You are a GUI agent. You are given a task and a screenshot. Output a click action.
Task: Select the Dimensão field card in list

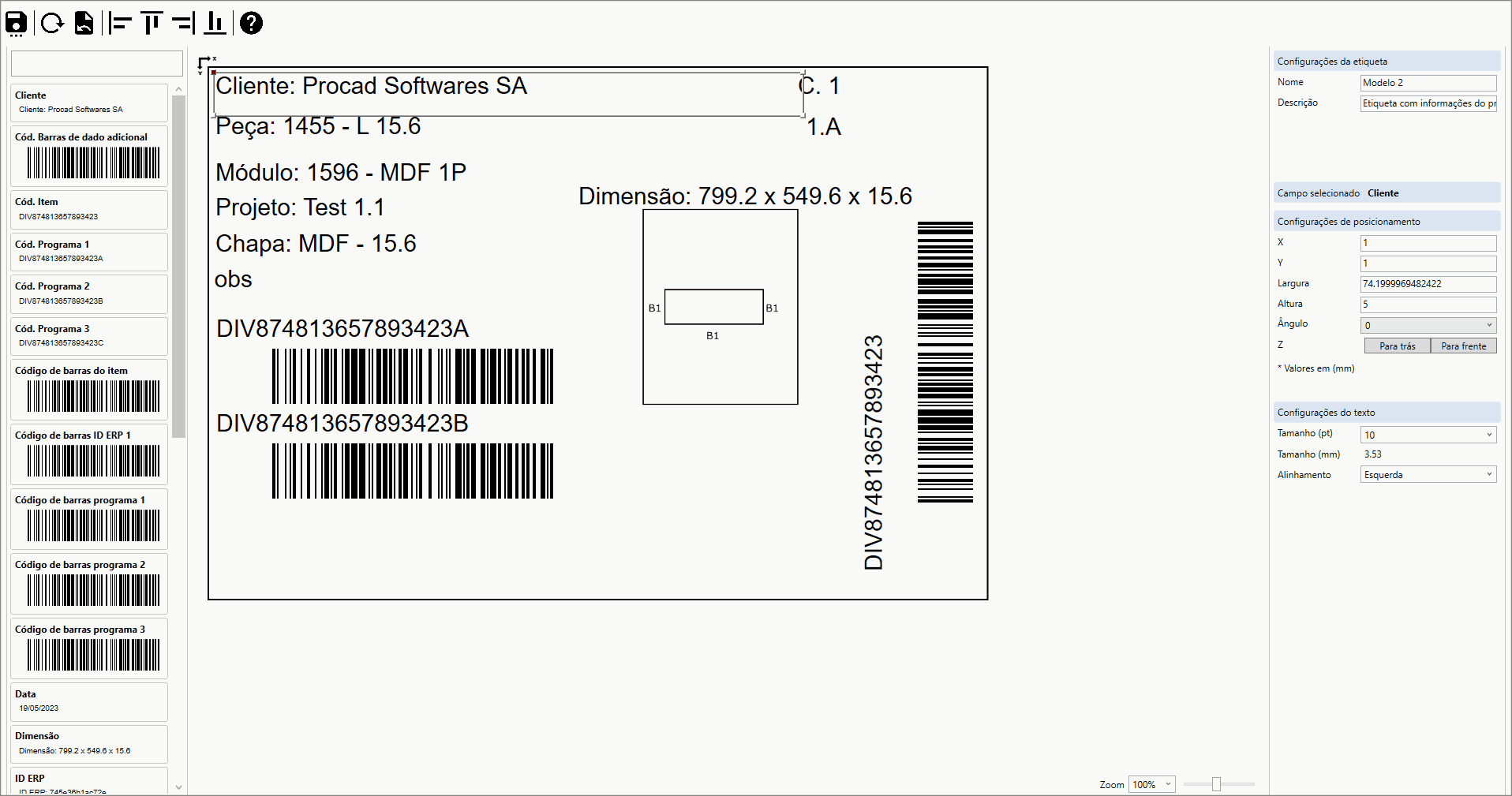[89, 744]
